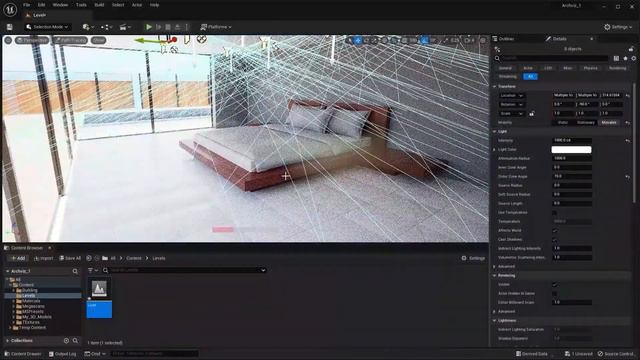
Task: Open the Content Browser filter icon
Action: click(93, 270)
